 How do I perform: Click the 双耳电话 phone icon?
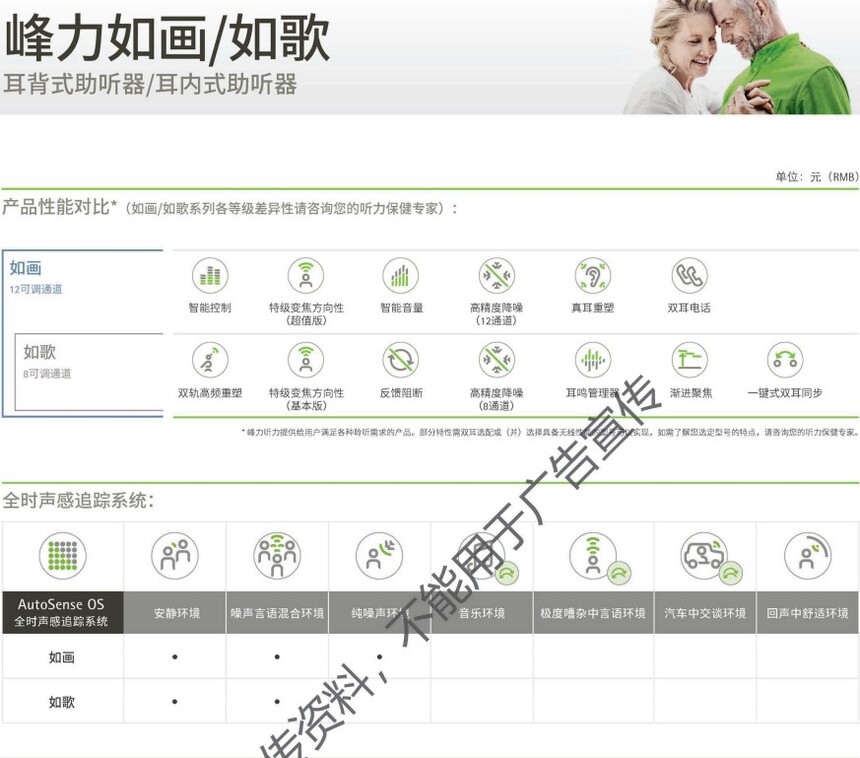coord(689,275)
